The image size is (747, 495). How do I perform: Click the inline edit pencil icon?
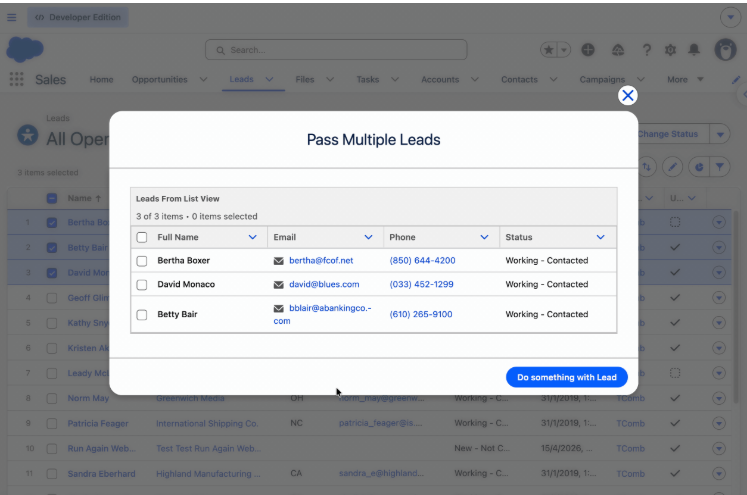tap(672, 167)
